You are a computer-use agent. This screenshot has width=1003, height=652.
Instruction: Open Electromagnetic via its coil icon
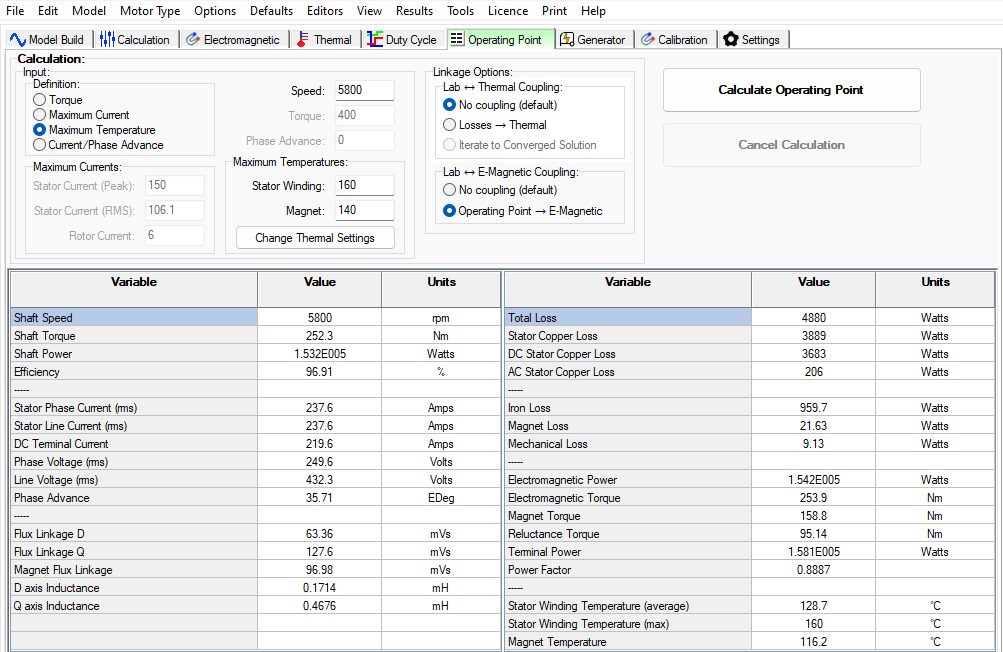click(193, 40)
